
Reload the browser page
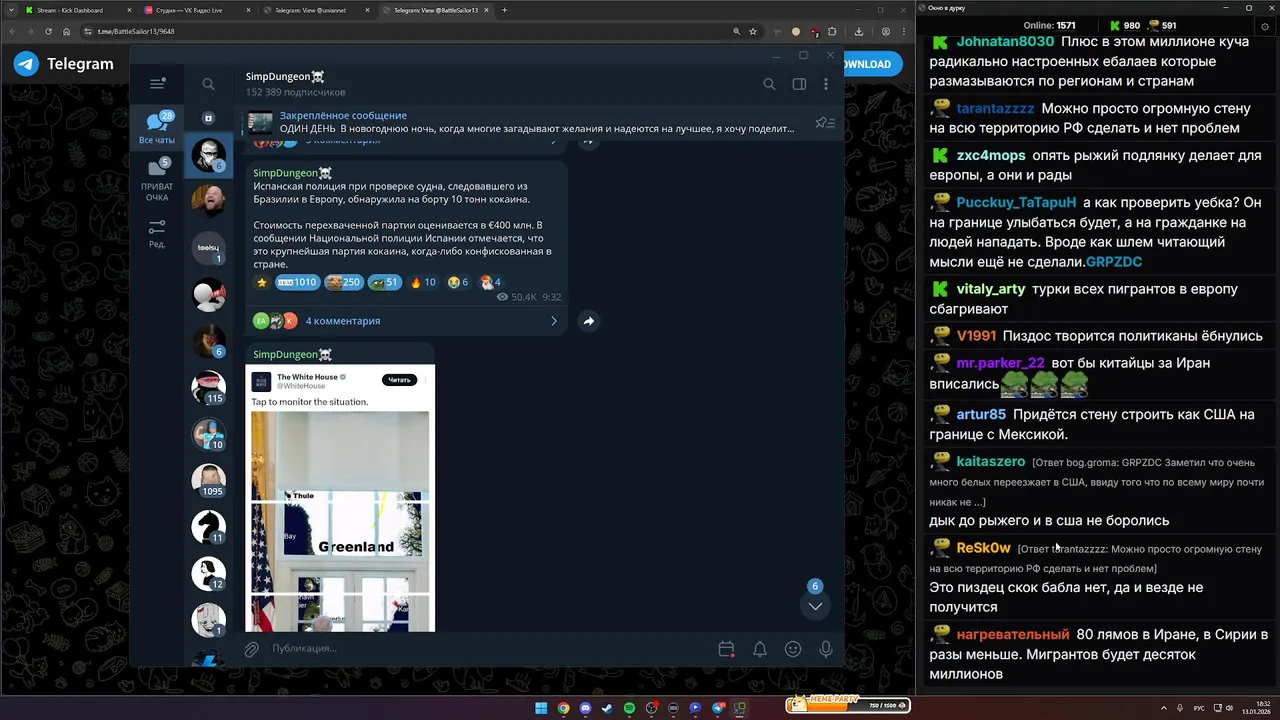coord(48,31)
